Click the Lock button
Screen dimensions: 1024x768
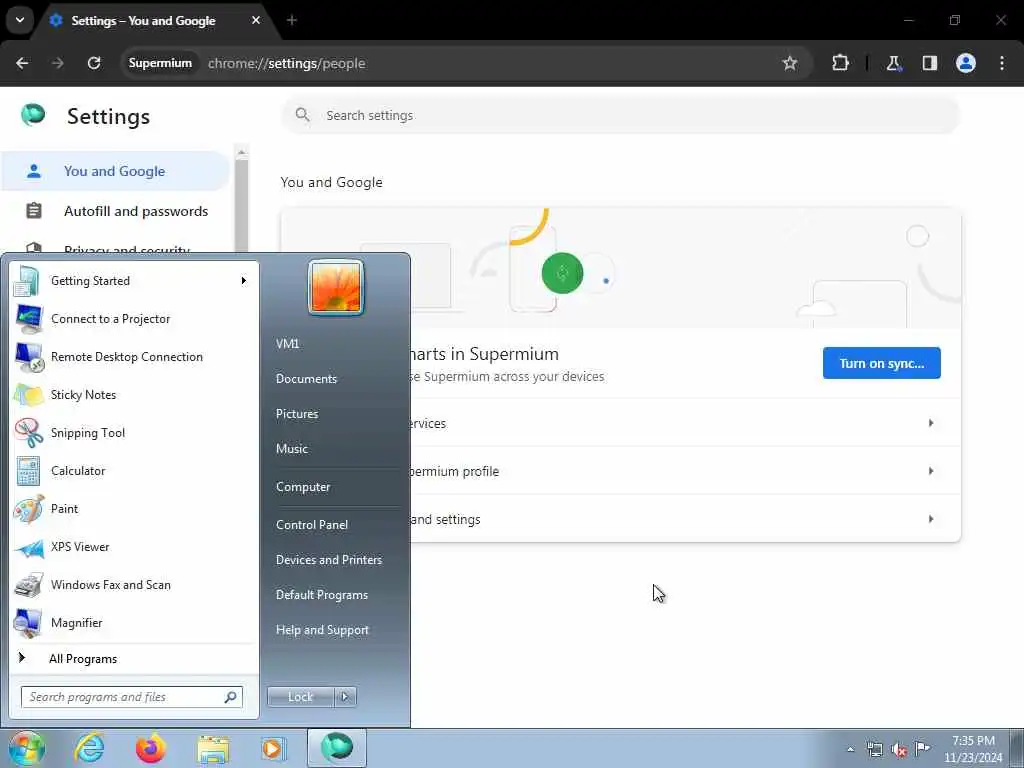(x=300, y=697)
